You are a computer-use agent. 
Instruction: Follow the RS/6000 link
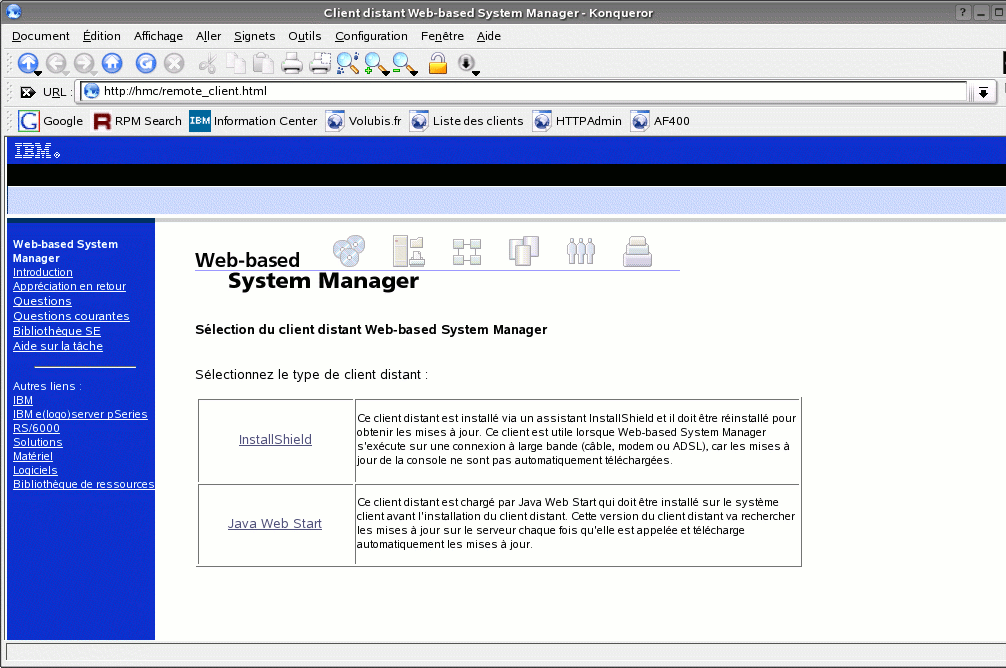[x=36, y=428]
